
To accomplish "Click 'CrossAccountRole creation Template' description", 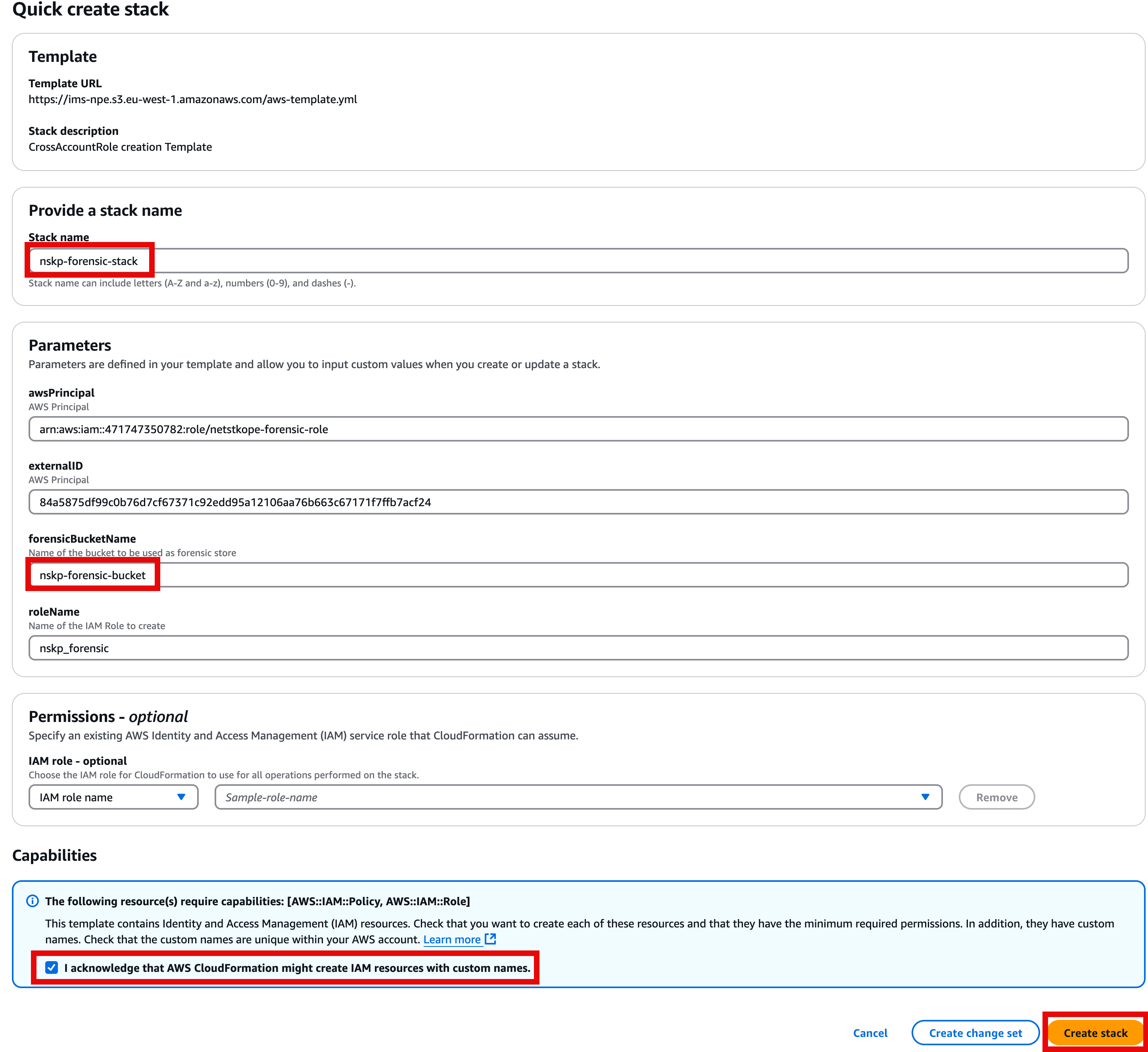I will point(120,147).
